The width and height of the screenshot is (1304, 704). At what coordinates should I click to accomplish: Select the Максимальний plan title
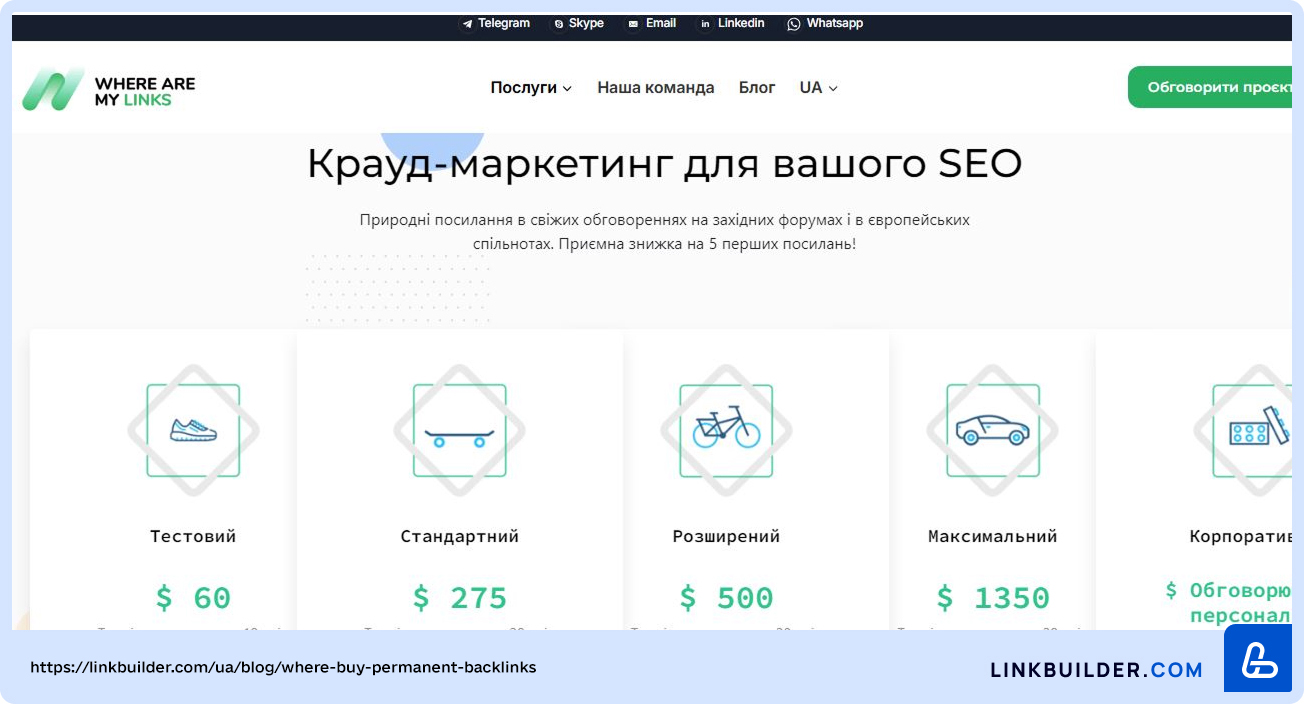click(x=993, y=537)
